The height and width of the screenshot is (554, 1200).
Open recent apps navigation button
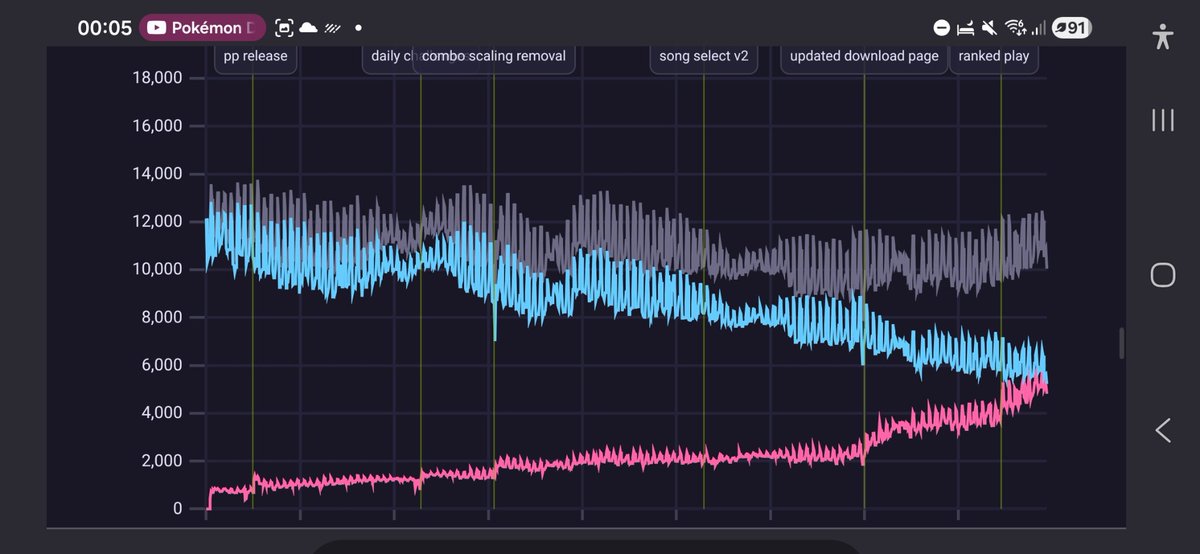point(1162,121)
